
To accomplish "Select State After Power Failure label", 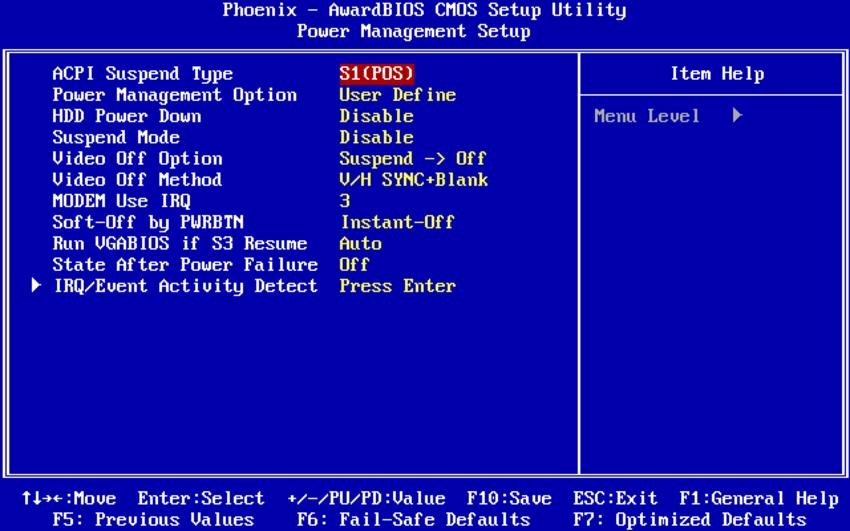I will (x=185, y=265).
